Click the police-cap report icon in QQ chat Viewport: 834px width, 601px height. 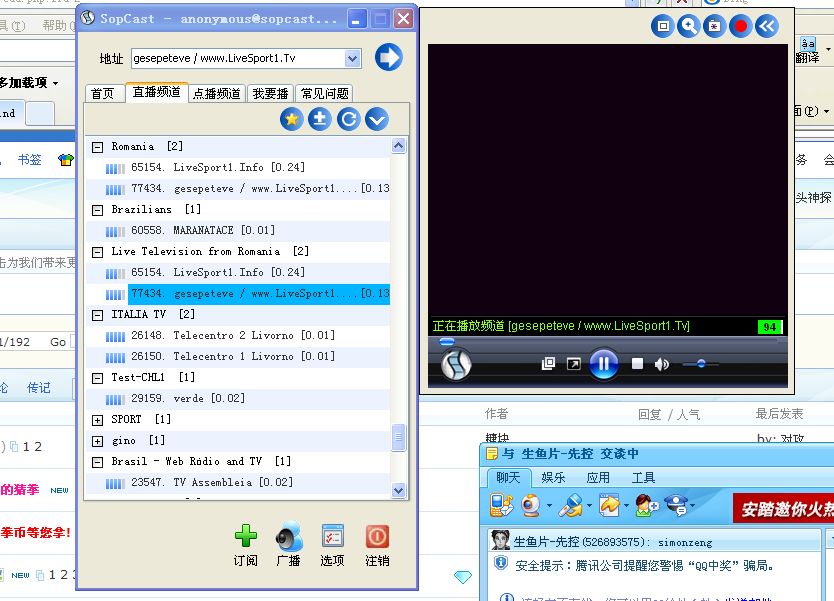click(x=677, y=506)
